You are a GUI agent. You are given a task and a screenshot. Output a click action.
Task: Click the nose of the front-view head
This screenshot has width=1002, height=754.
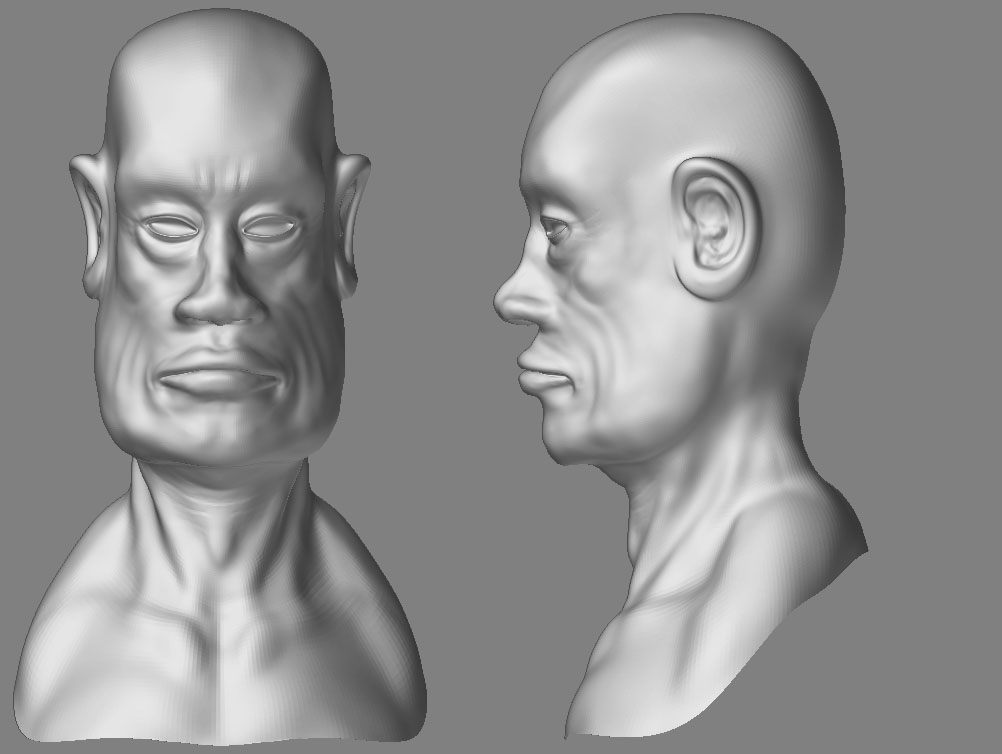coord(218,300)
